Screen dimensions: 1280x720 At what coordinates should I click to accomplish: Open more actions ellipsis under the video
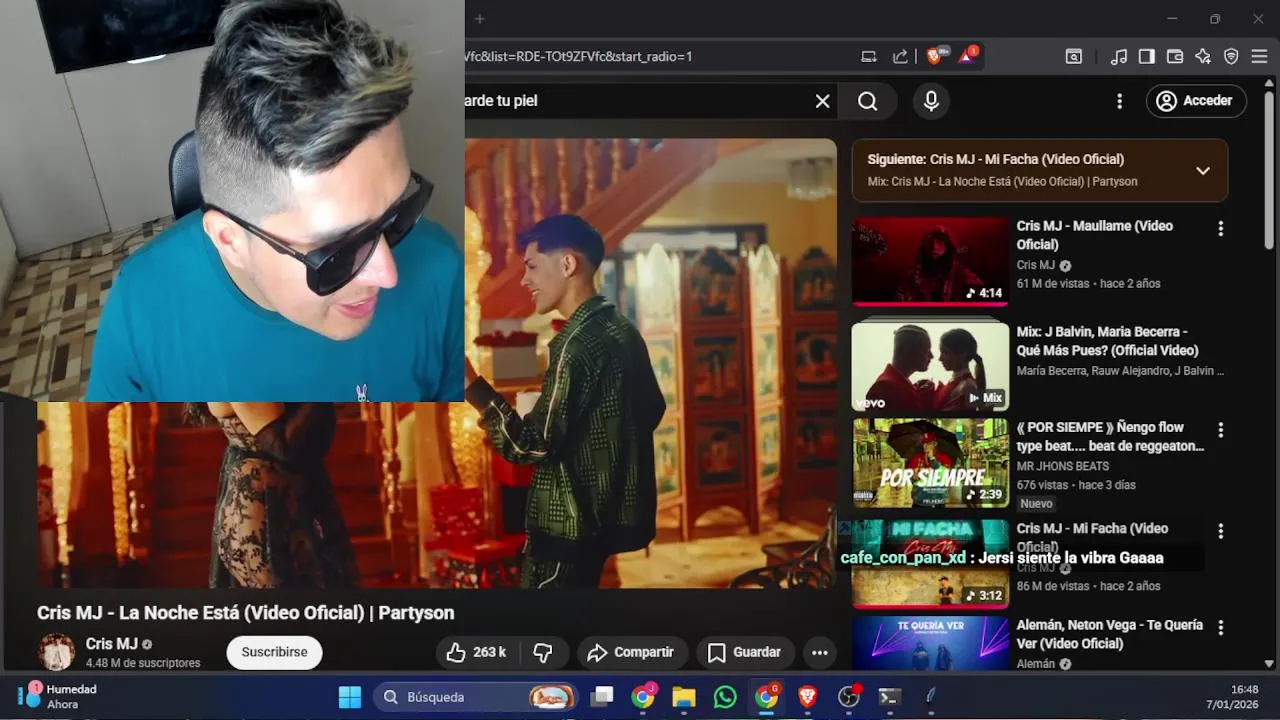click(820, 653)
